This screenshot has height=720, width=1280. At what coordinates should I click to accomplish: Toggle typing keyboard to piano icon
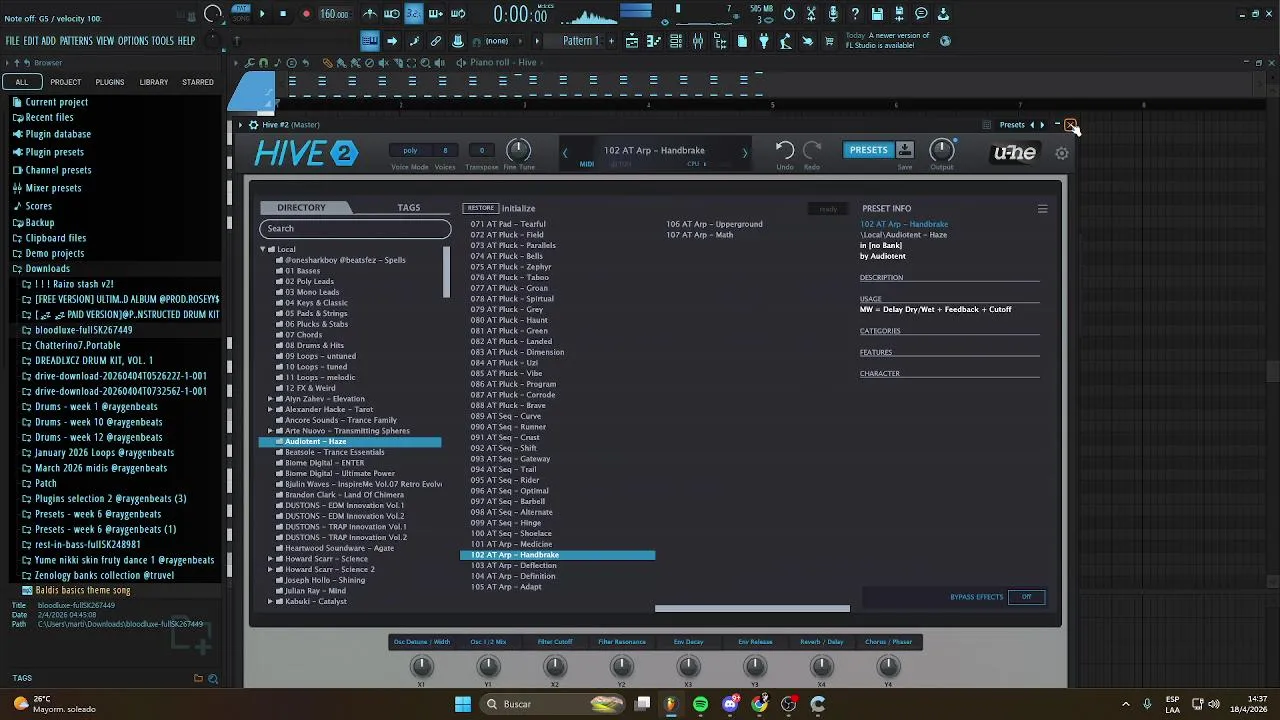pos(370,41)
